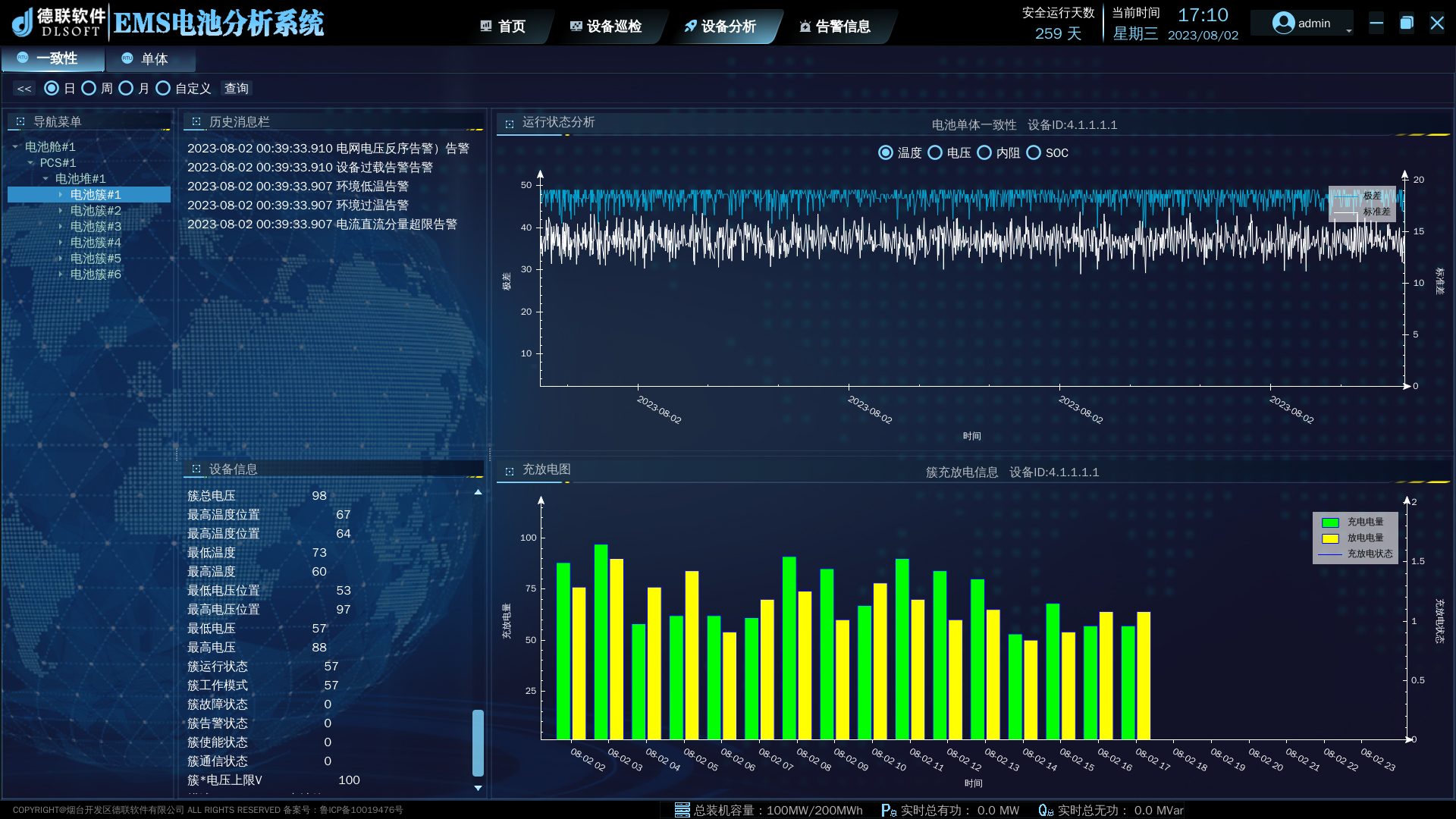This screenshot has width=1456, height=819.
Task: Expand the 电池簇#3 tree node
Action: click(x=61, y=227)
